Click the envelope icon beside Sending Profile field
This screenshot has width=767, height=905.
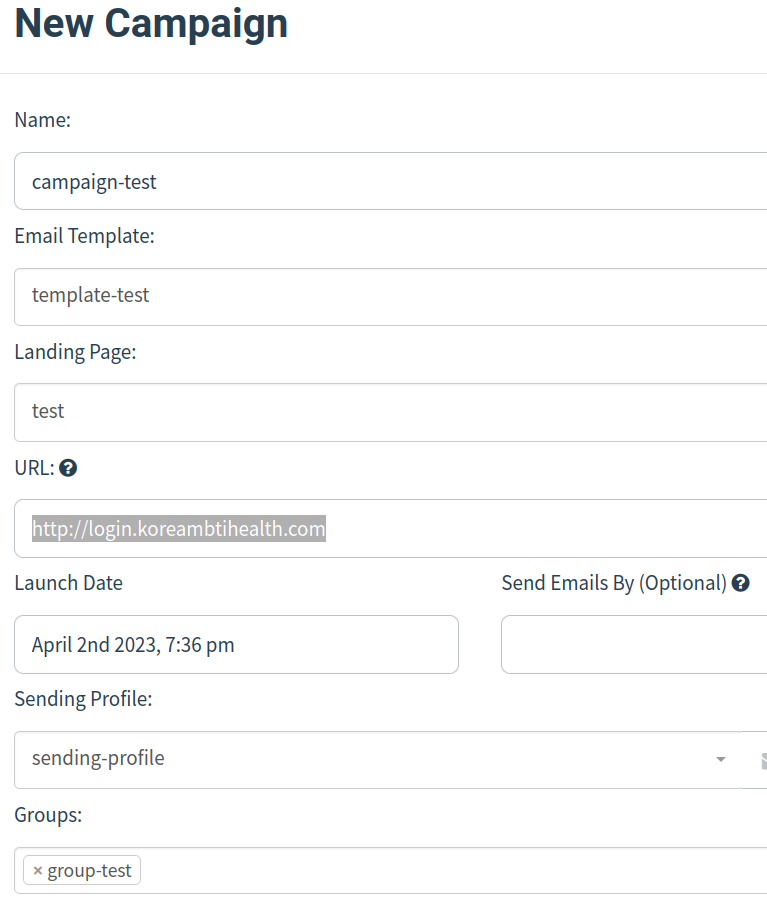click(x=762, y=760)
